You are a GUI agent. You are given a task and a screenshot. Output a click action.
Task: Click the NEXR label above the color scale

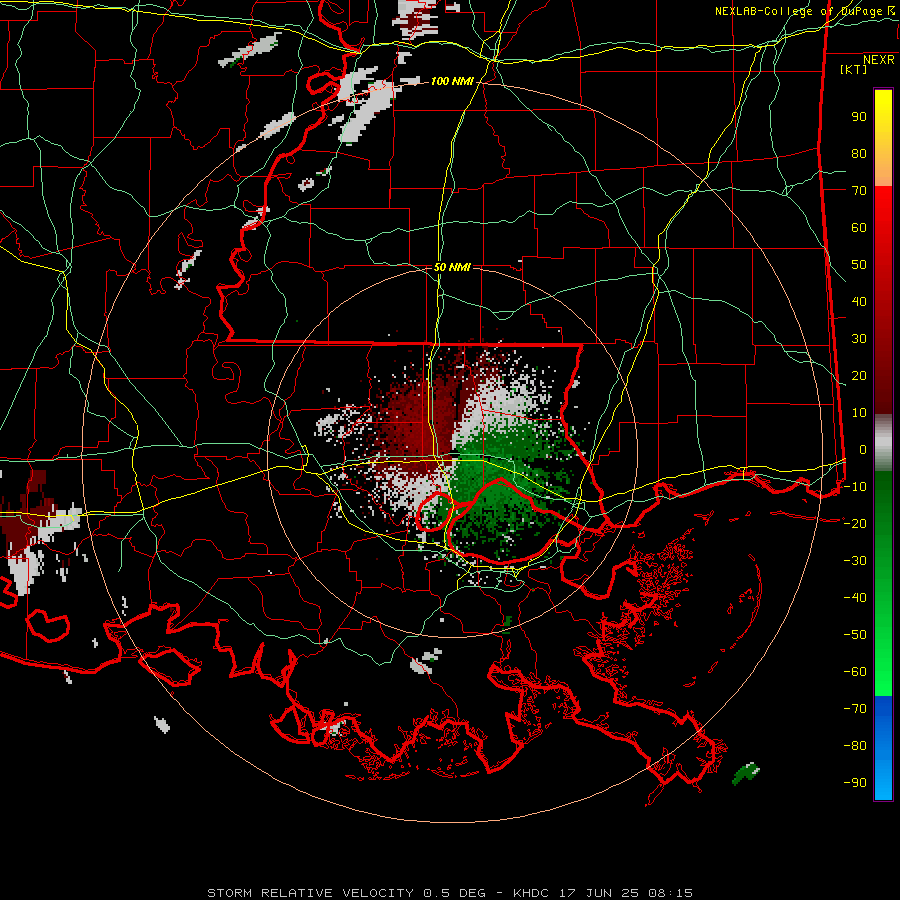[x=878, y=60]
